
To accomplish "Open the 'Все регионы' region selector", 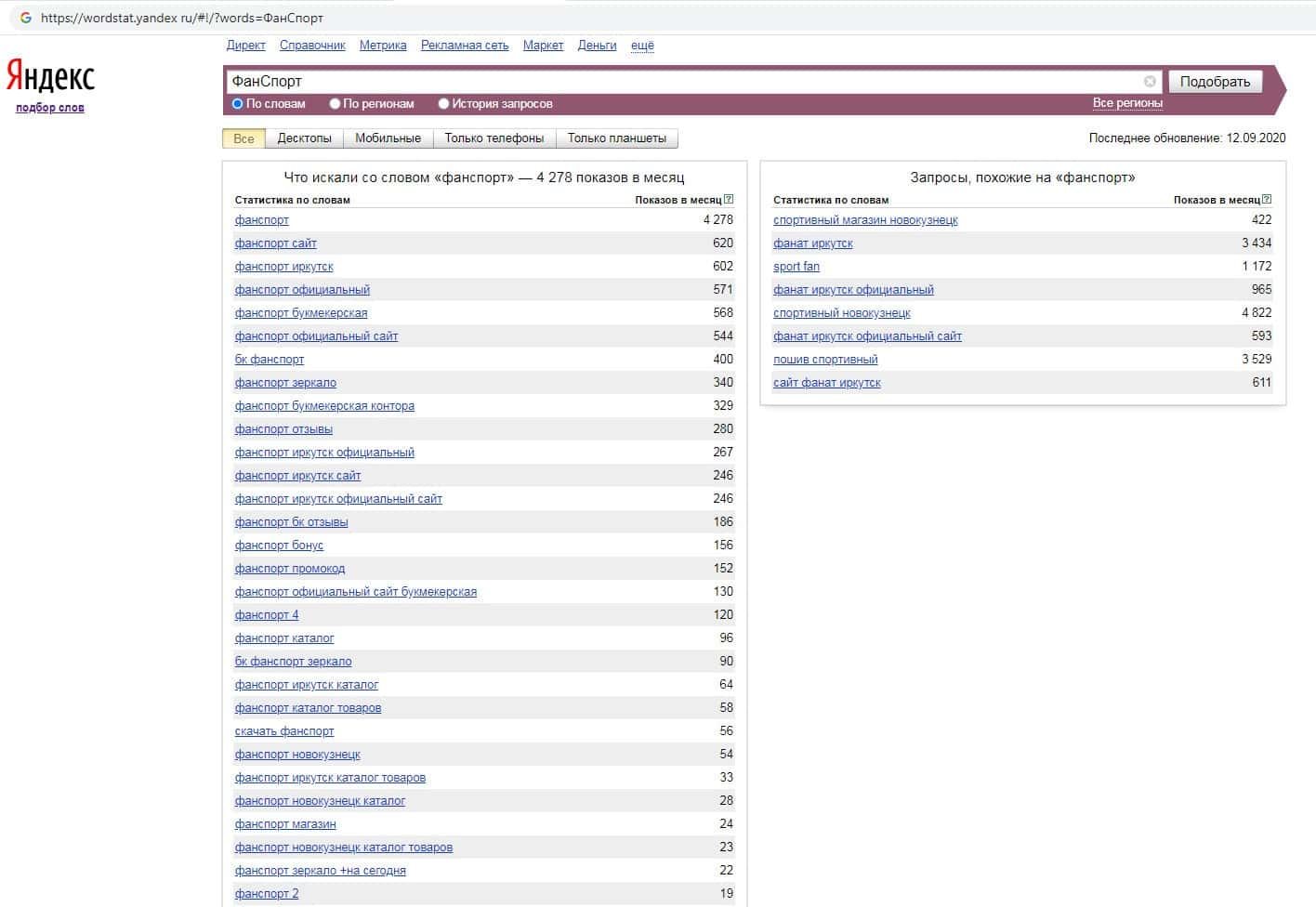I will pos(1126,103).
